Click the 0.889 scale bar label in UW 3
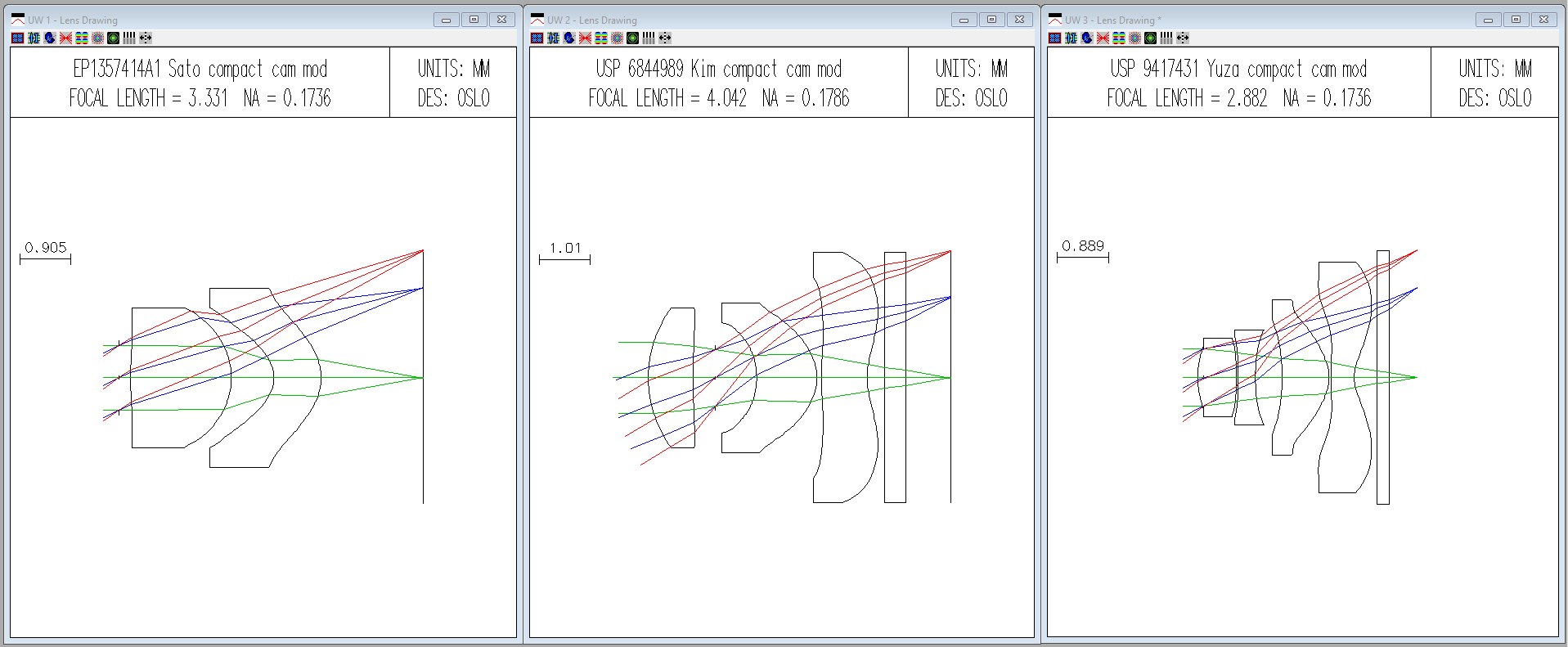This screenshot has height=647, width=1568. pos(1083,246)
